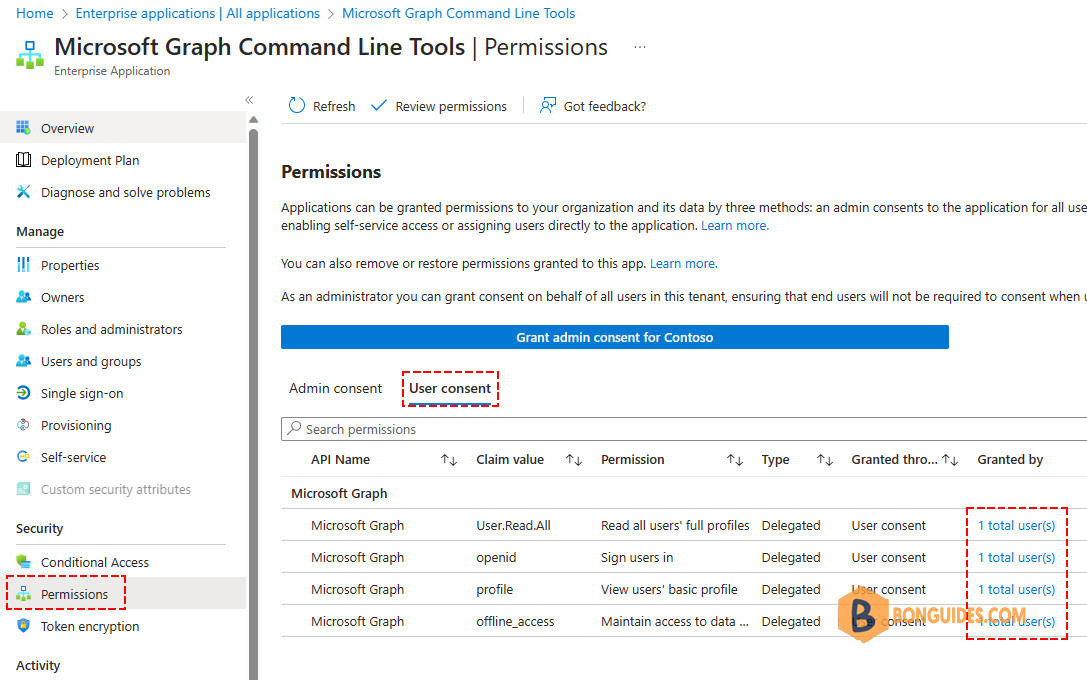Click Learn more after remove or restore permissions
The image size is (1087, 680).
(684, 263)
